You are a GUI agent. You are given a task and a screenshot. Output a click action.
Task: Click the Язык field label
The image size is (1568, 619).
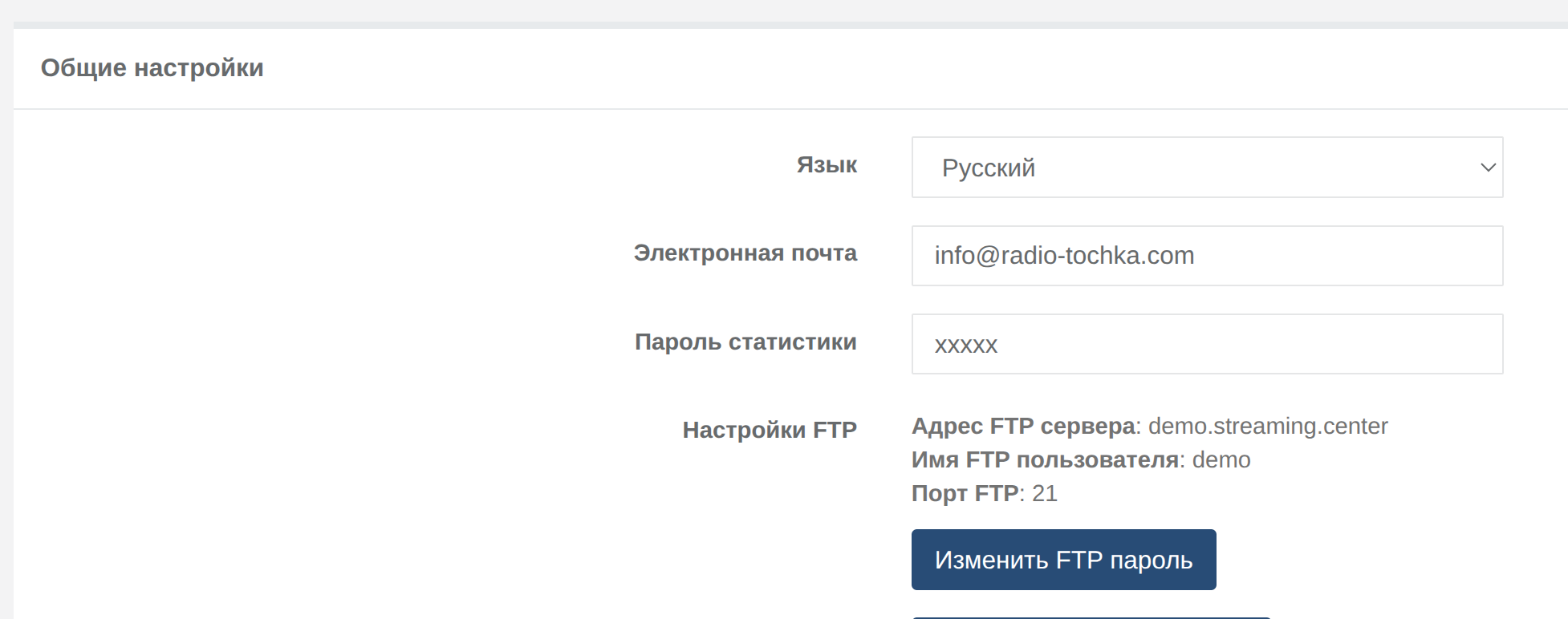(827, 165)
